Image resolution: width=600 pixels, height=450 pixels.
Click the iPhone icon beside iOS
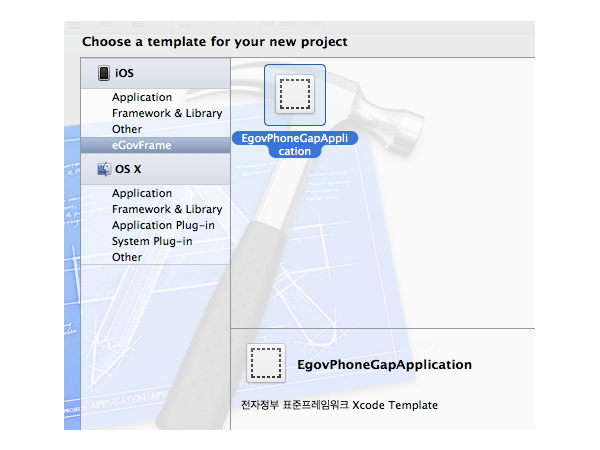103,73
